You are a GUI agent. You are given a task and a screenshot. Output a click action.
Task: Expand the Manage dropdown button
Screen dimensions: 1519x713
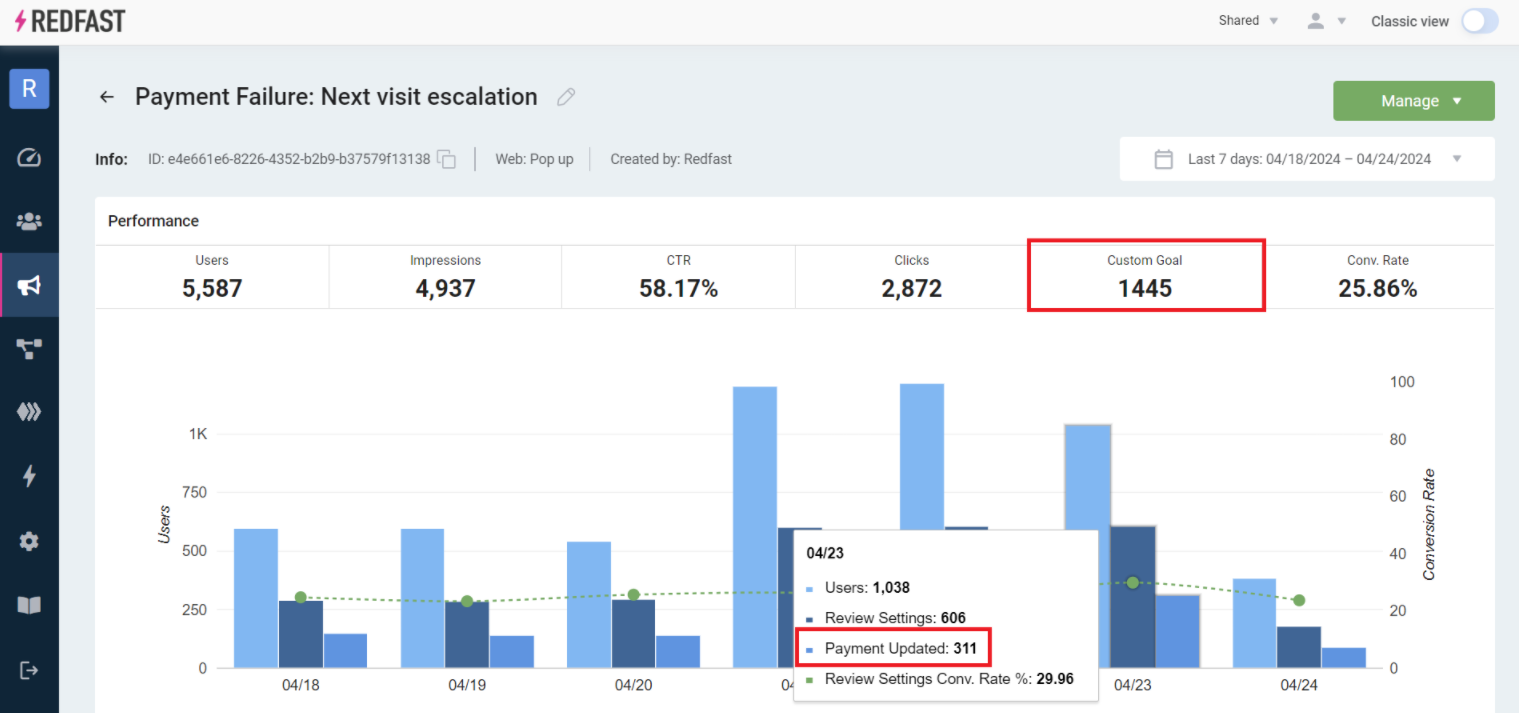click(x=1413, y=101)
